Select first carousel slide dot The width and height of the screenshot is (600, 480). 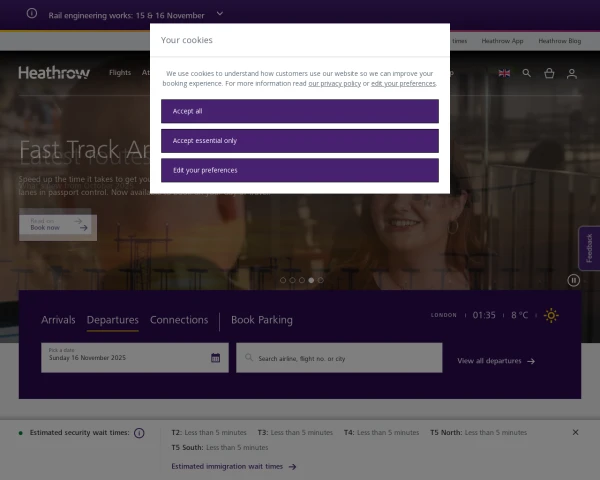pos(283,280)
